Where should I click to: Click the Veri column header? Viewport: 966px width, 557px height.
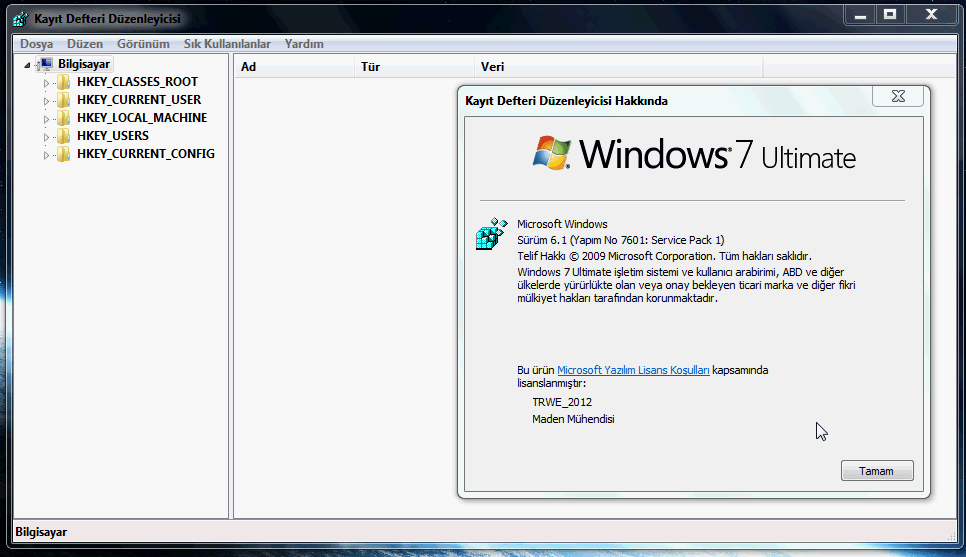pyautogui.click(x=618, y=67)
